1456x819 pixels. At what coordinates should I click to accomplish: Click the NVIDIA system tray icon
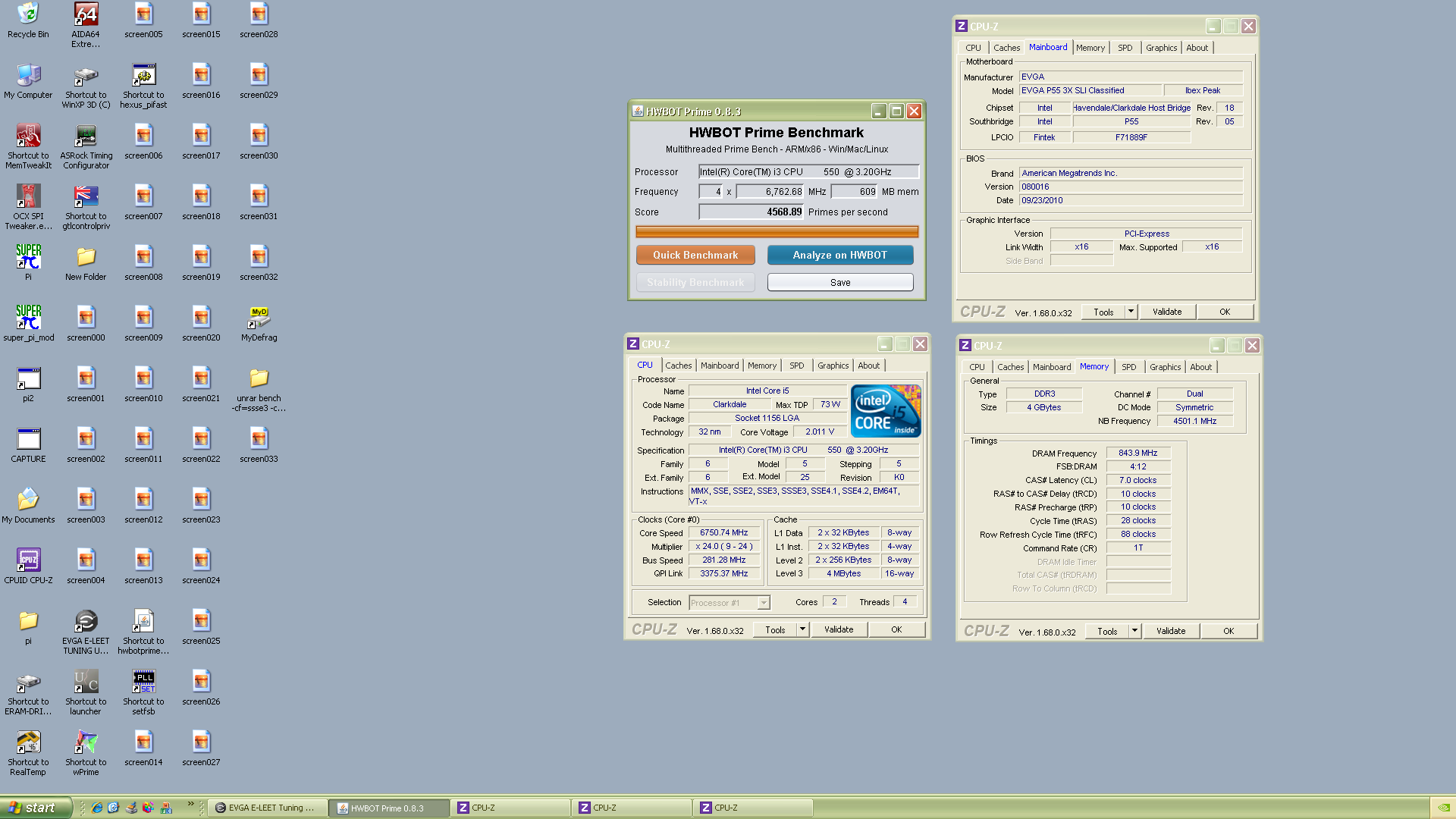(x=1443, y=808)
